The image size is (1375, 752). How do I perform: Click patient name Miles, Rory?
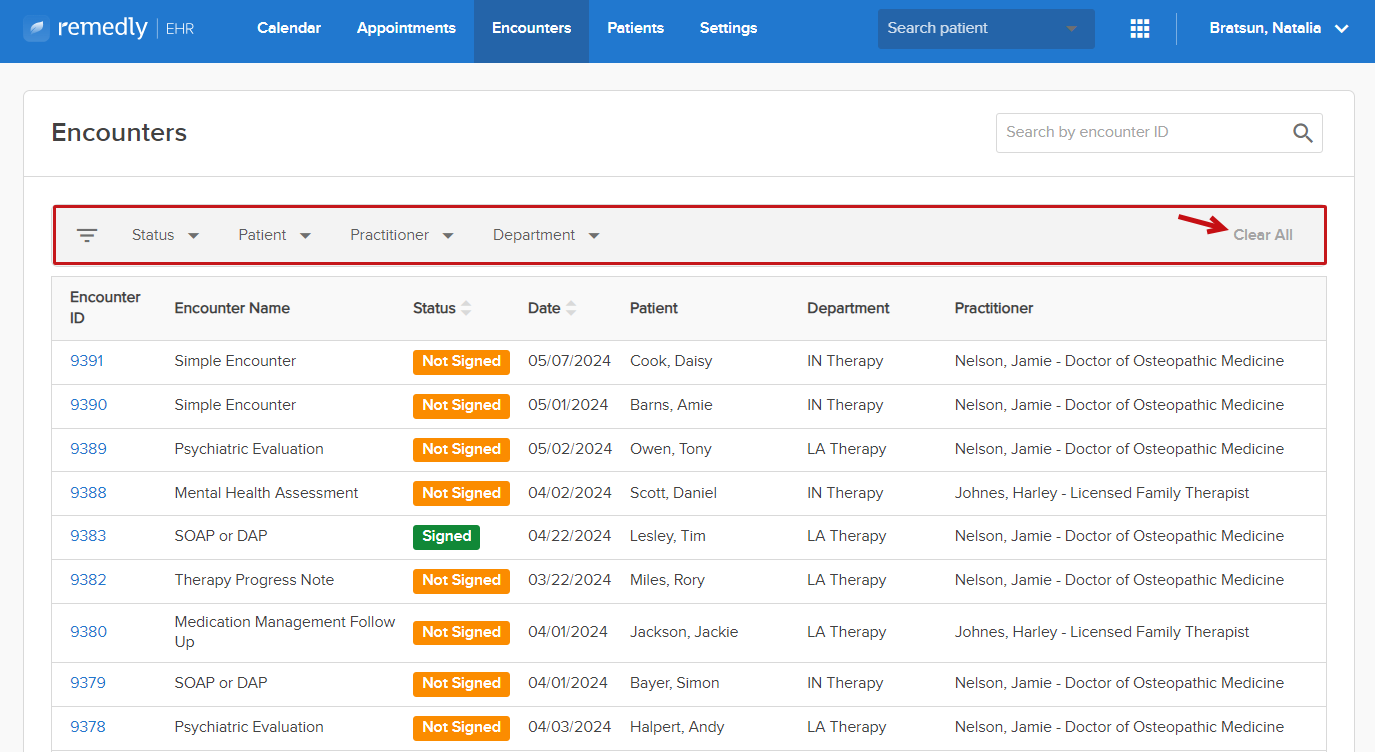[667, 580]
